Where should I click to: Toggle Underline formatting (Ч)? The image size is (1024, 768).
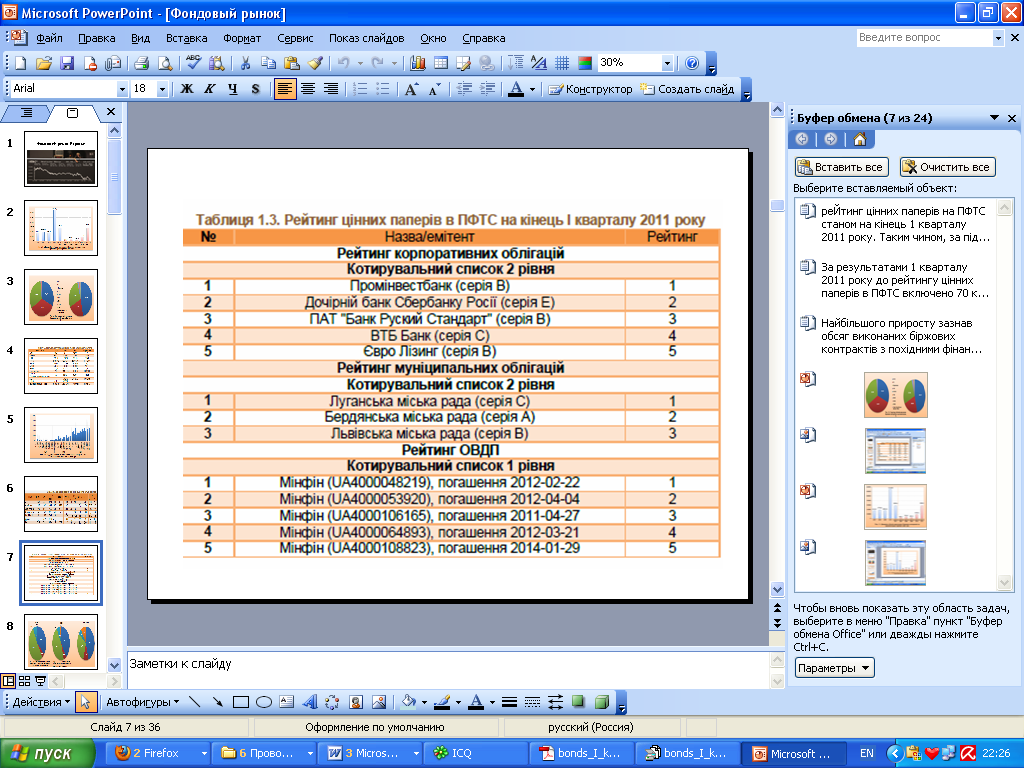point(232,89)
